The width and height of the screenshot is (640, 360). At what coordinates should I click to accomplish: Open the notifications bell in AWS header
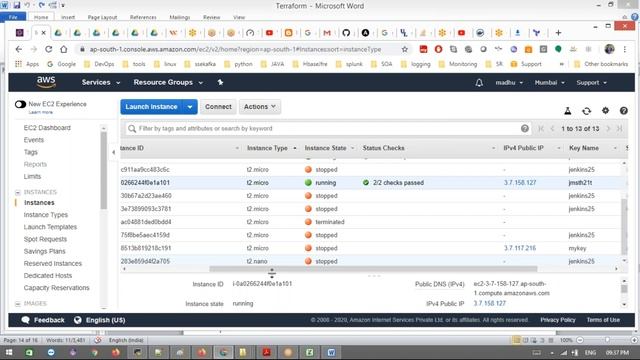click(x=479, y=82)
